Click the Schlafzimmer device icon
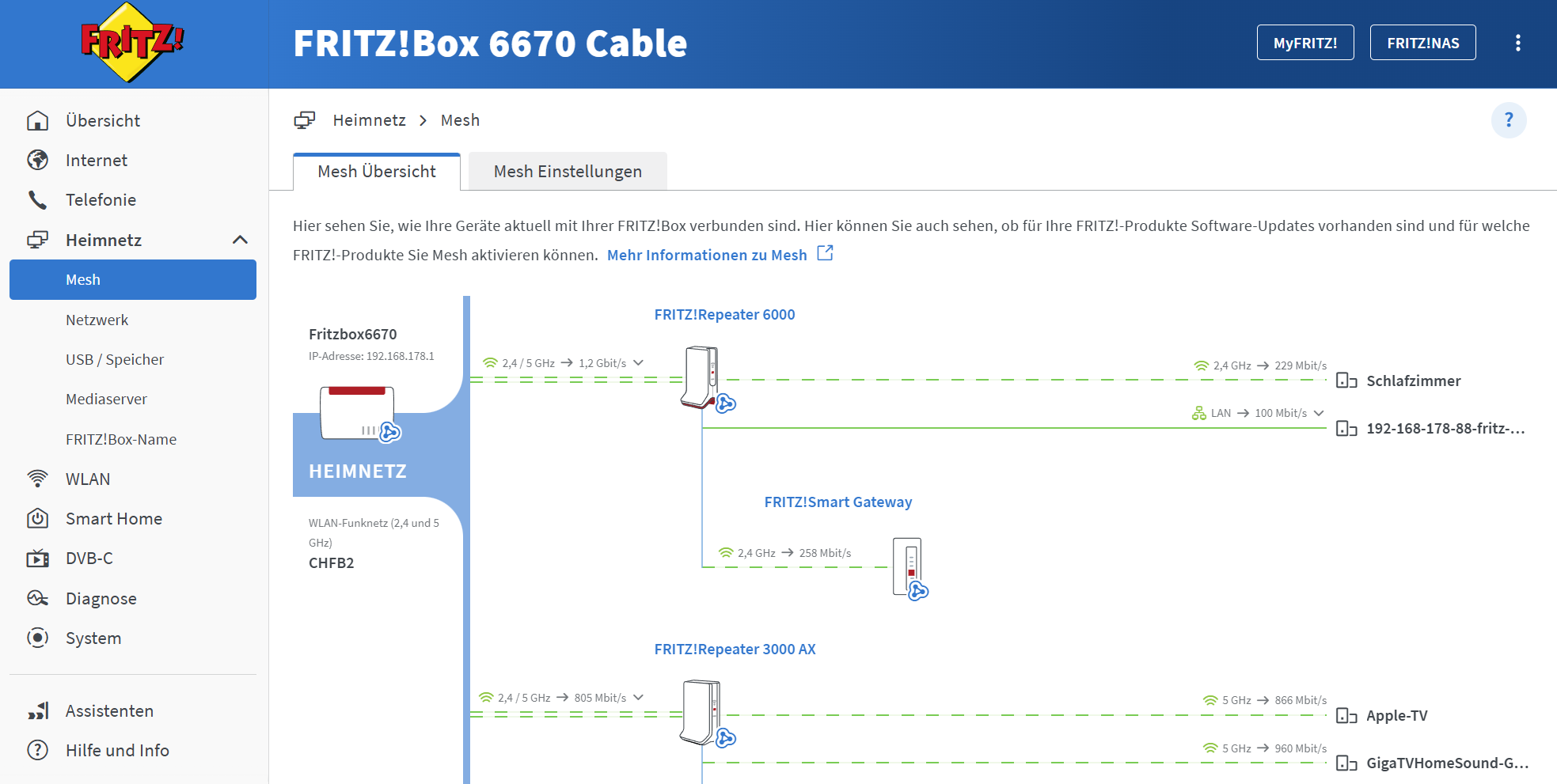 coord(1346,381)
